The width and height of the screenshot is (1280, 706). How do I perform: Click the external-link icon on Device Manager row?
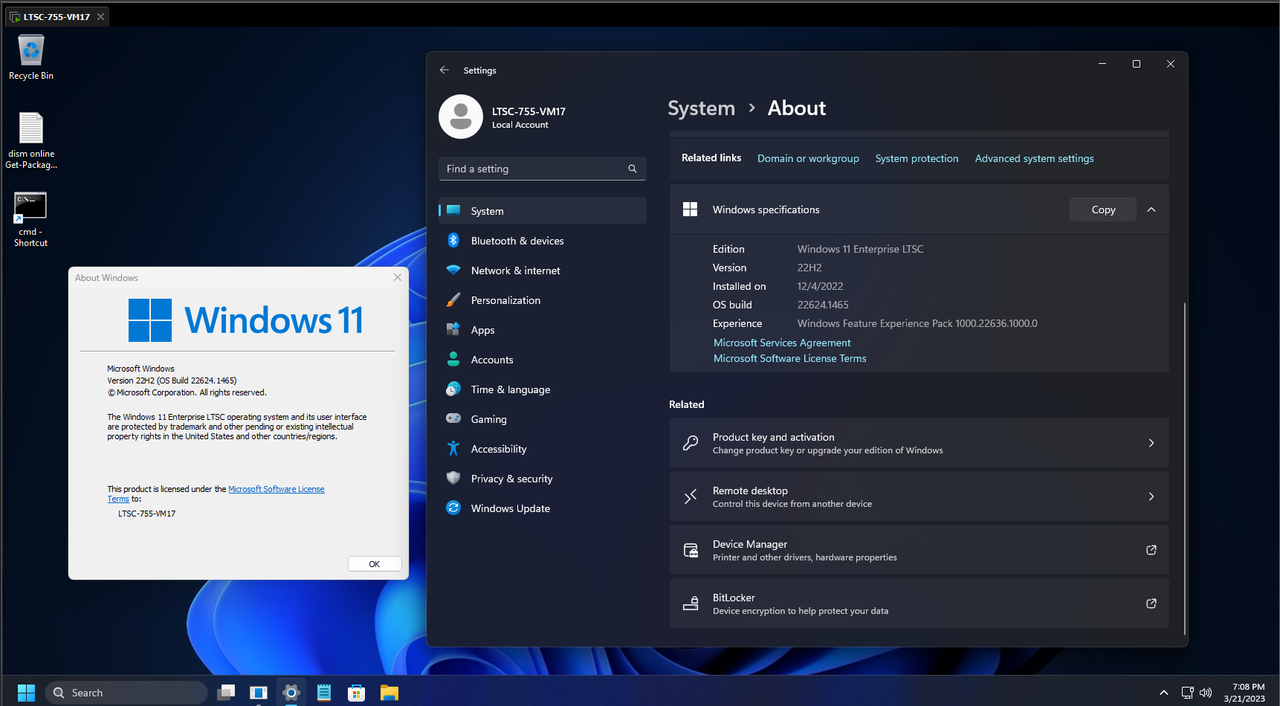1151,550
